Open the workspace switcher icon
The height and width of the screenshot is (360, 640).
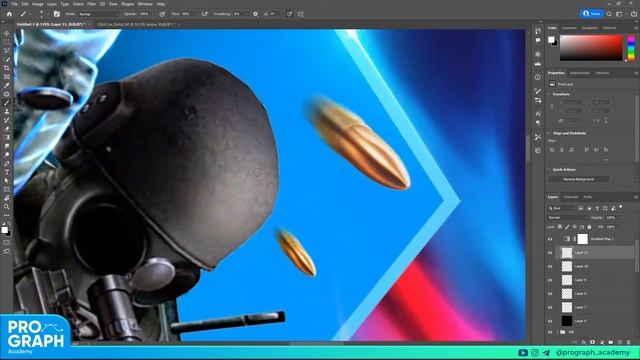pyautogui.click(x=620, y=14)
